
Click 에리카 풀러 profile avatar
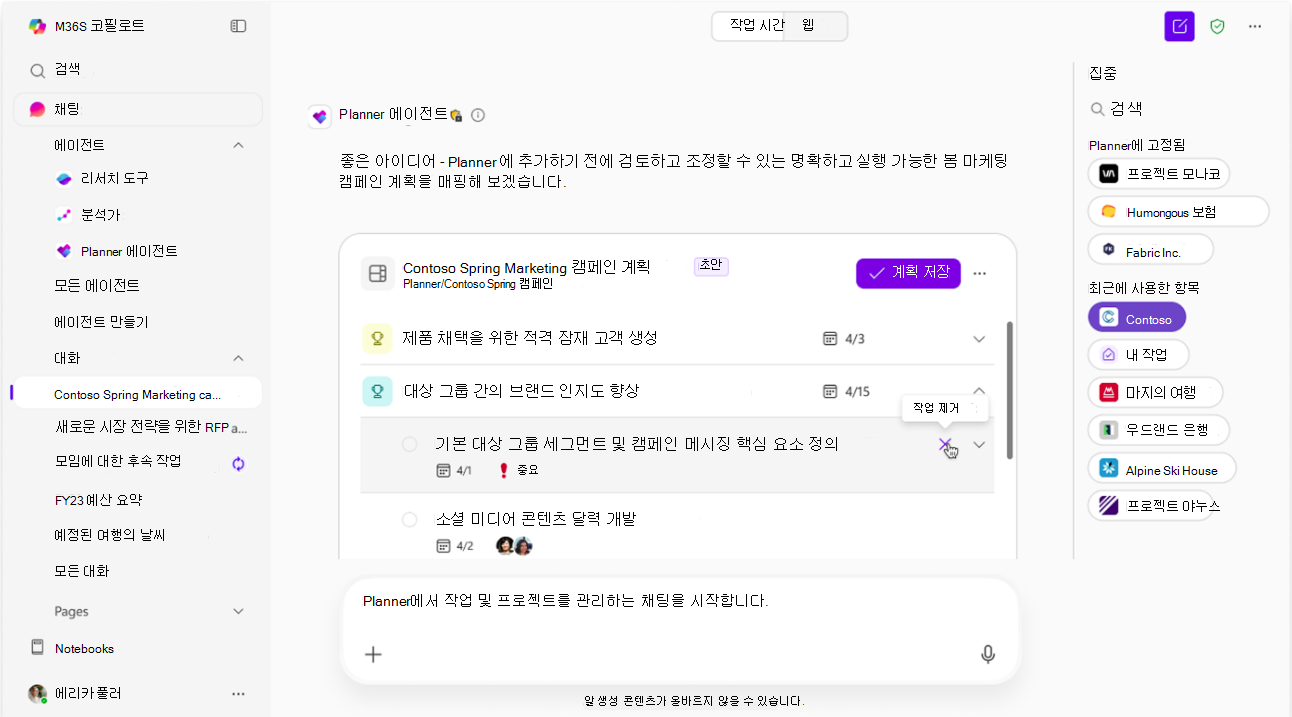(x=37, y=693)
